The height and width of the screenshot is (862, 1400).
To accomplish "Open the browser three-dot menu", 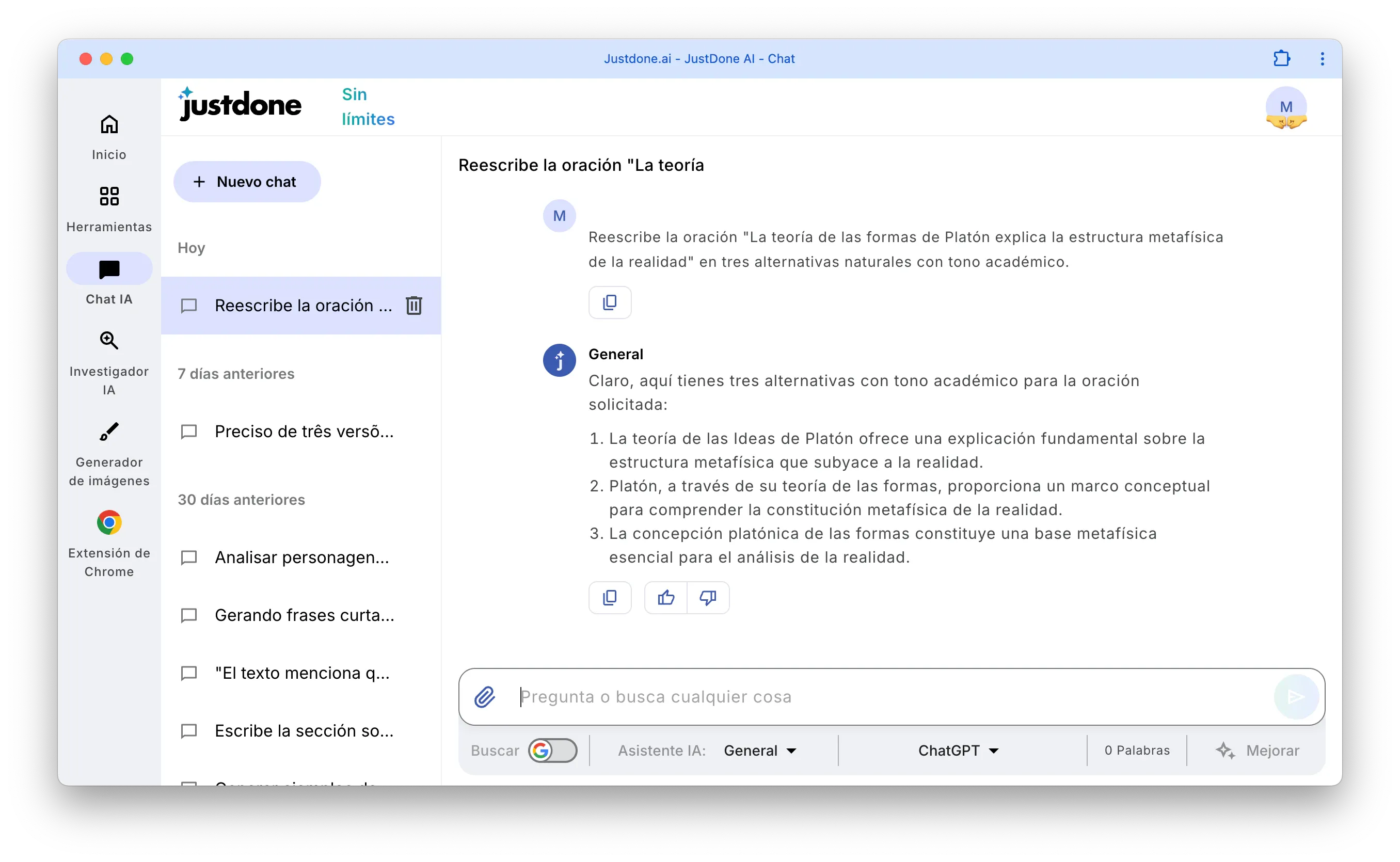I will click(1323, 59).
